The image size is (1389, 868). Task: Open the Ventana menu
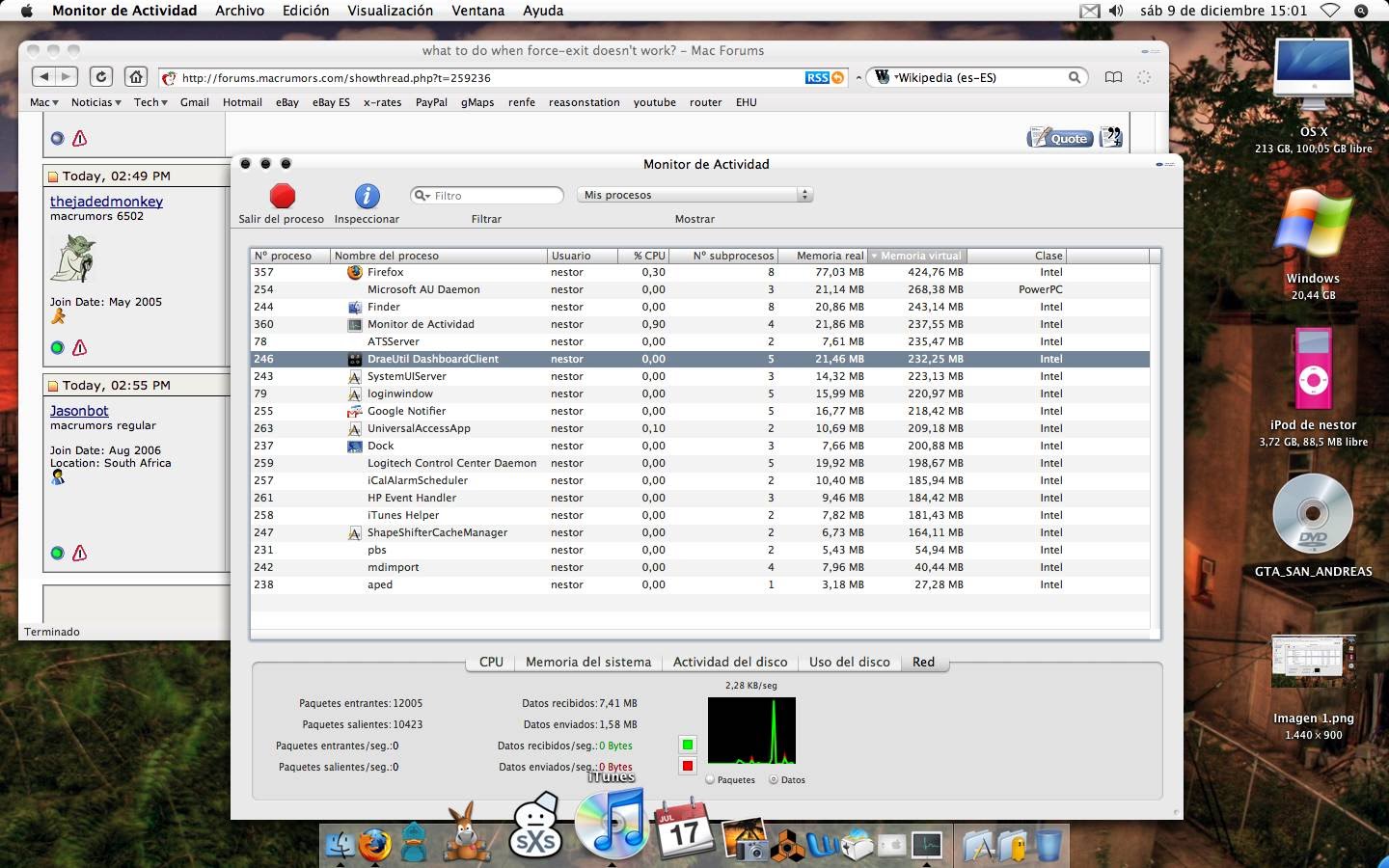coord(477,11)
